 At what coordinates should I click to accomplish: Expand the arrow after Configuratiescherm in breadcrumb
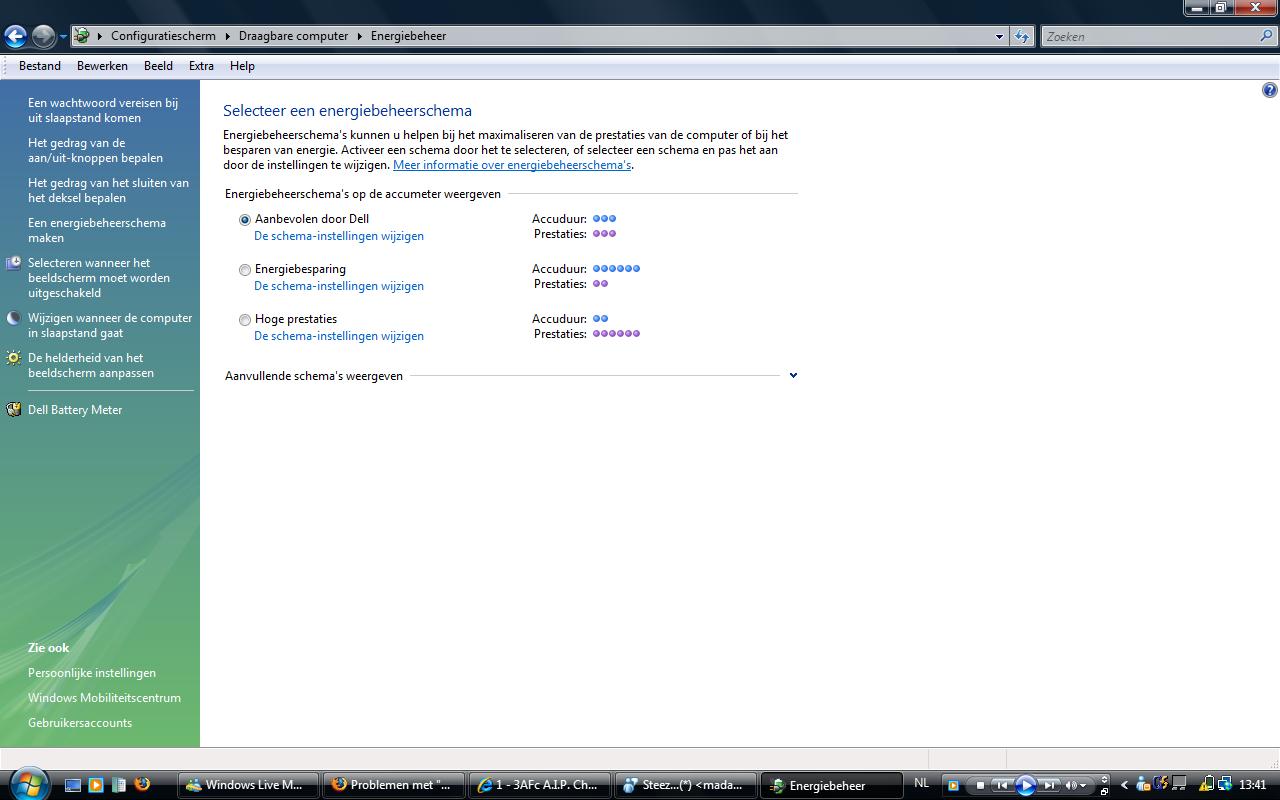point(227,36)
